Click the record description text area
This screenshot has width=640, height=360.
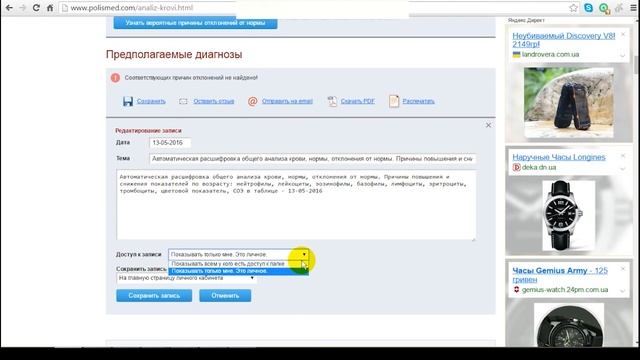coord(296,205)
